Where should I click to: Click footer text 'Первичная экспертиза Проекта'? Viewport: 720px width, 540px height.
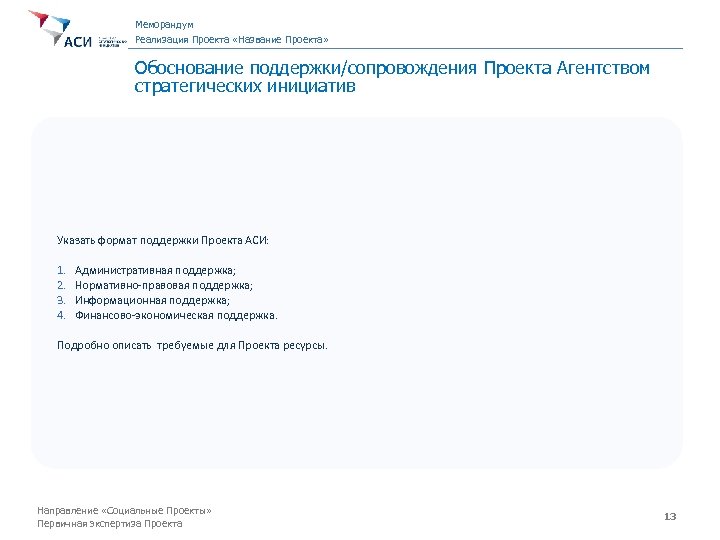110,523
